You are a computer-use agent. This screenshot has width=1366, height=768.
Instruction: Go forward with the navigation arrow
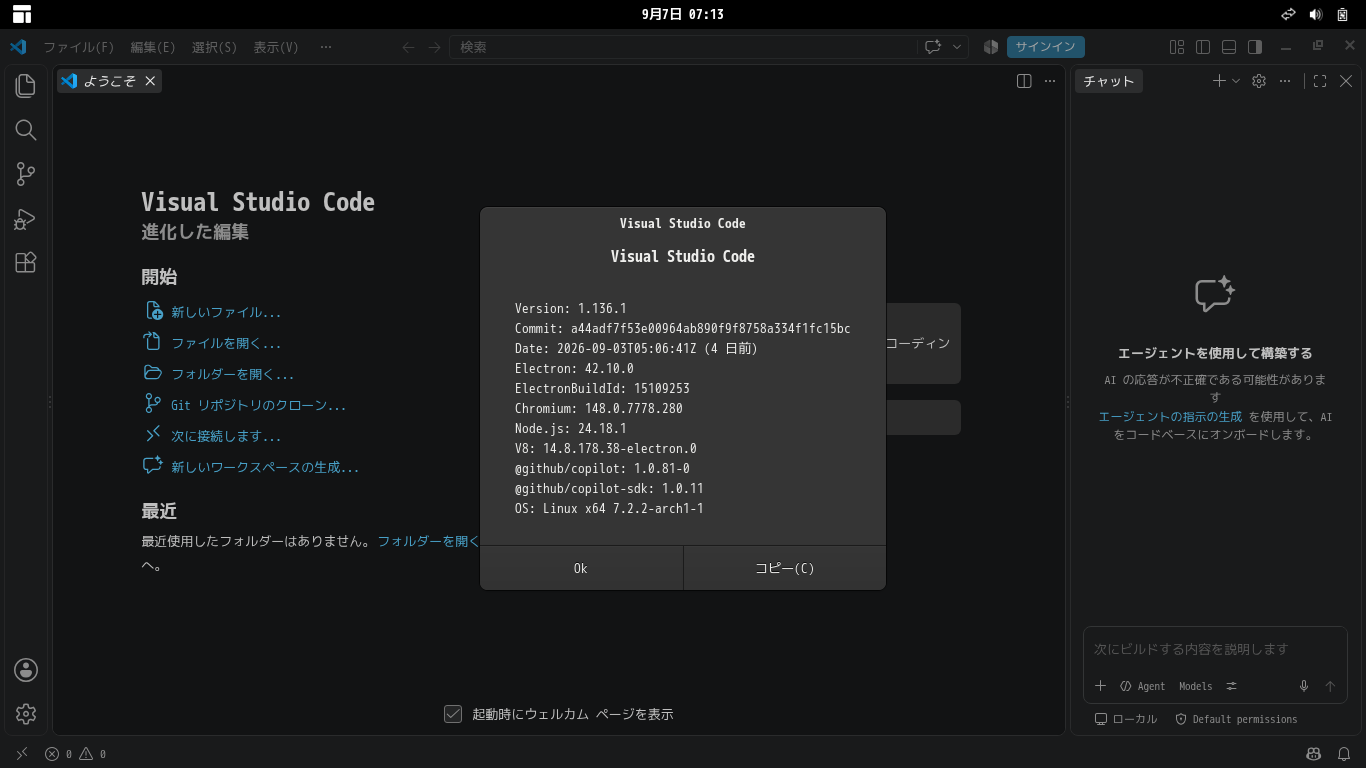pos(434,47)
